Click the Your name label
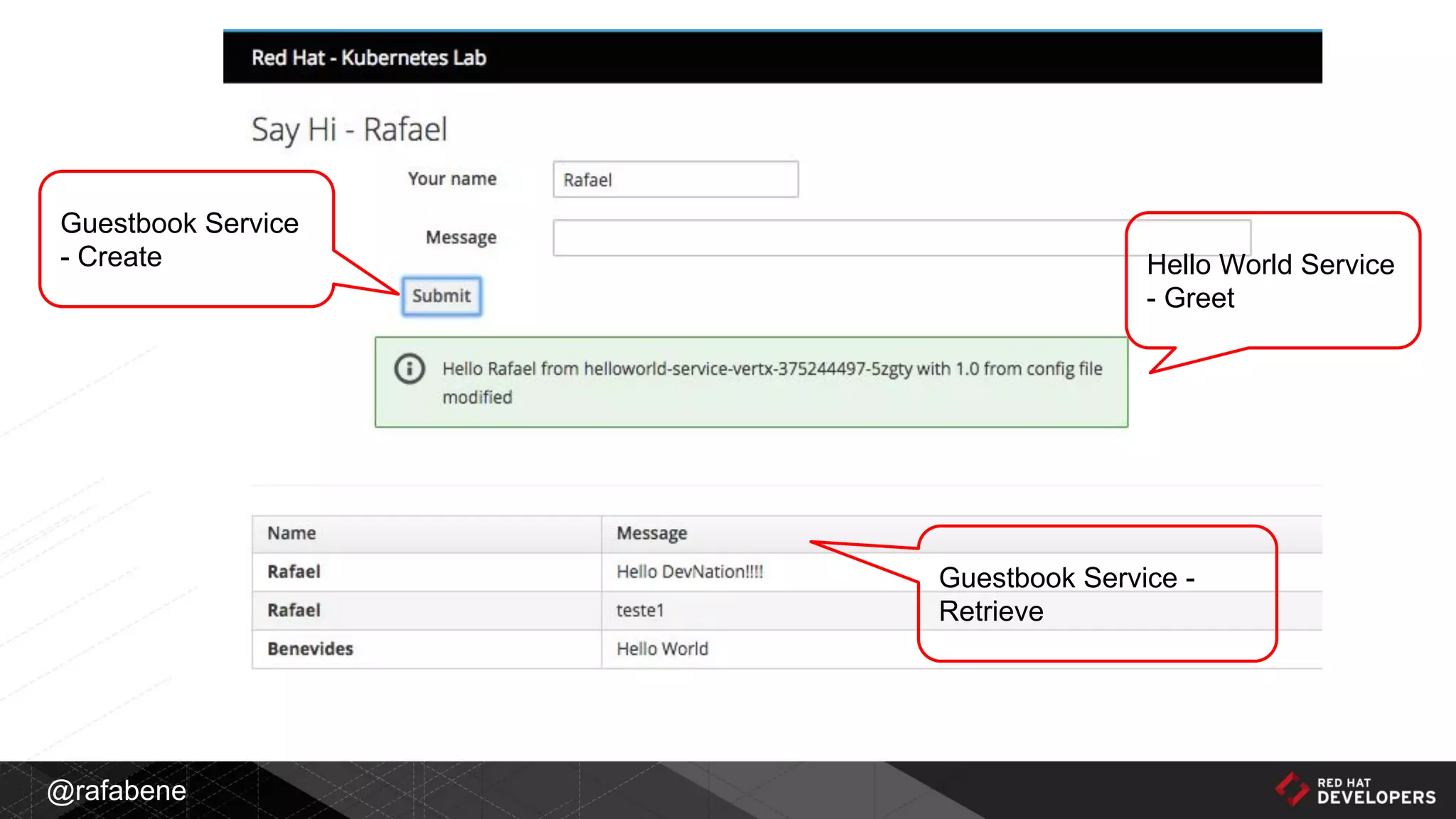The width and height of the screenshot is (1456, 819). pos(452,179)
